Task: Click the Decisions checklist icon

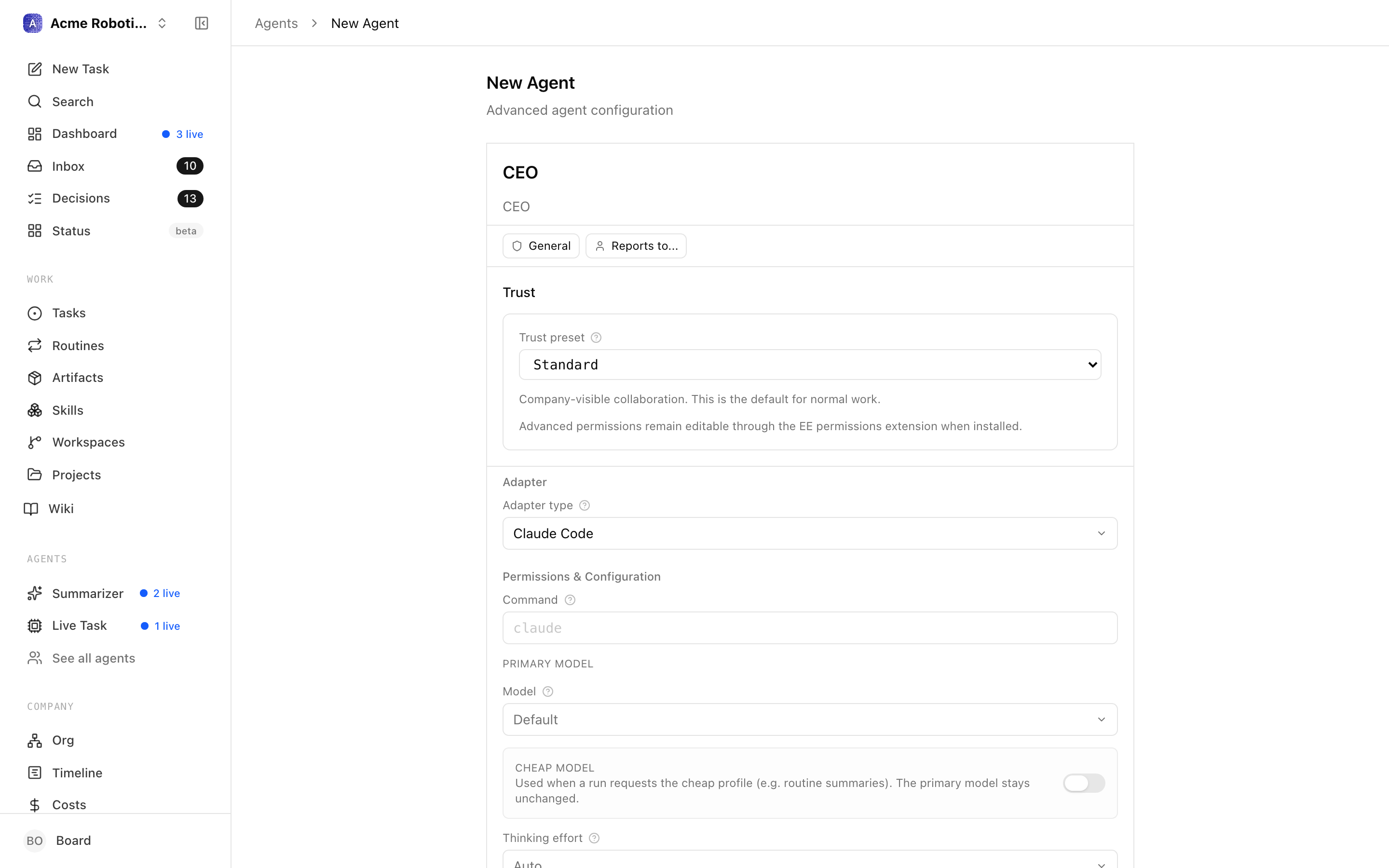Action: click(x=34, y=199)
